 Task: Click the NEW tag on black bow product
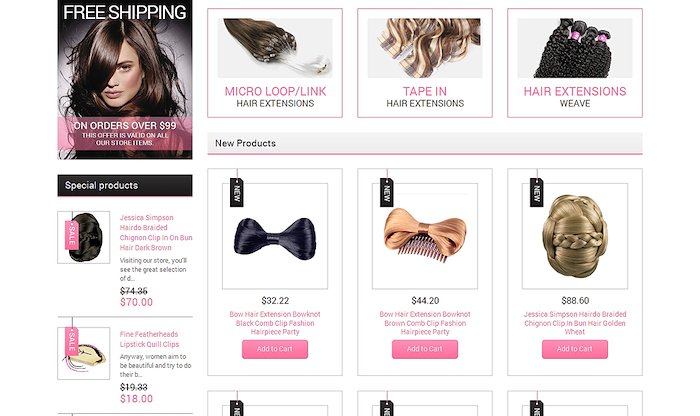click(237, 192)
